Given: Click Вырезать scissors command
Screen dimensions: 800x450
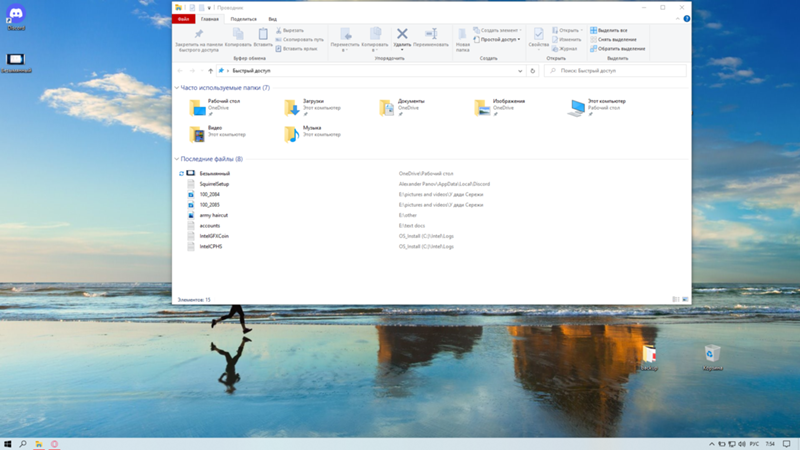Looking at the screenshot, I should [289, 31].
